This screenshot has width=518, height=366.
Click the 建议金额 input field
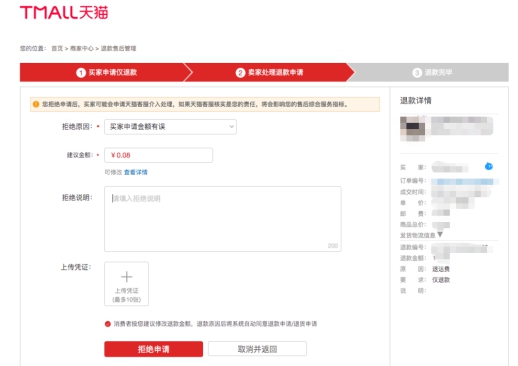[158, 155]
